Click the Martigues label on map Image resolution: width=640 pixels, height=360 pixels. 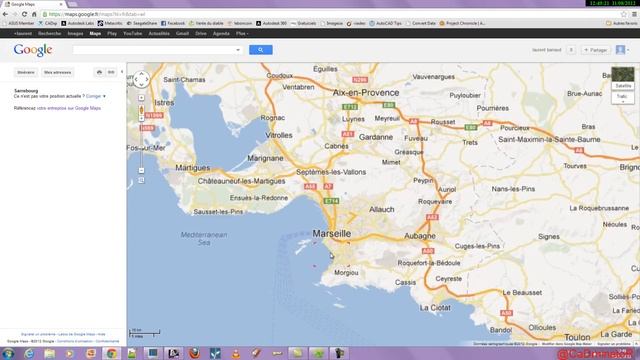pyautogui.click(x=193, y=168)
